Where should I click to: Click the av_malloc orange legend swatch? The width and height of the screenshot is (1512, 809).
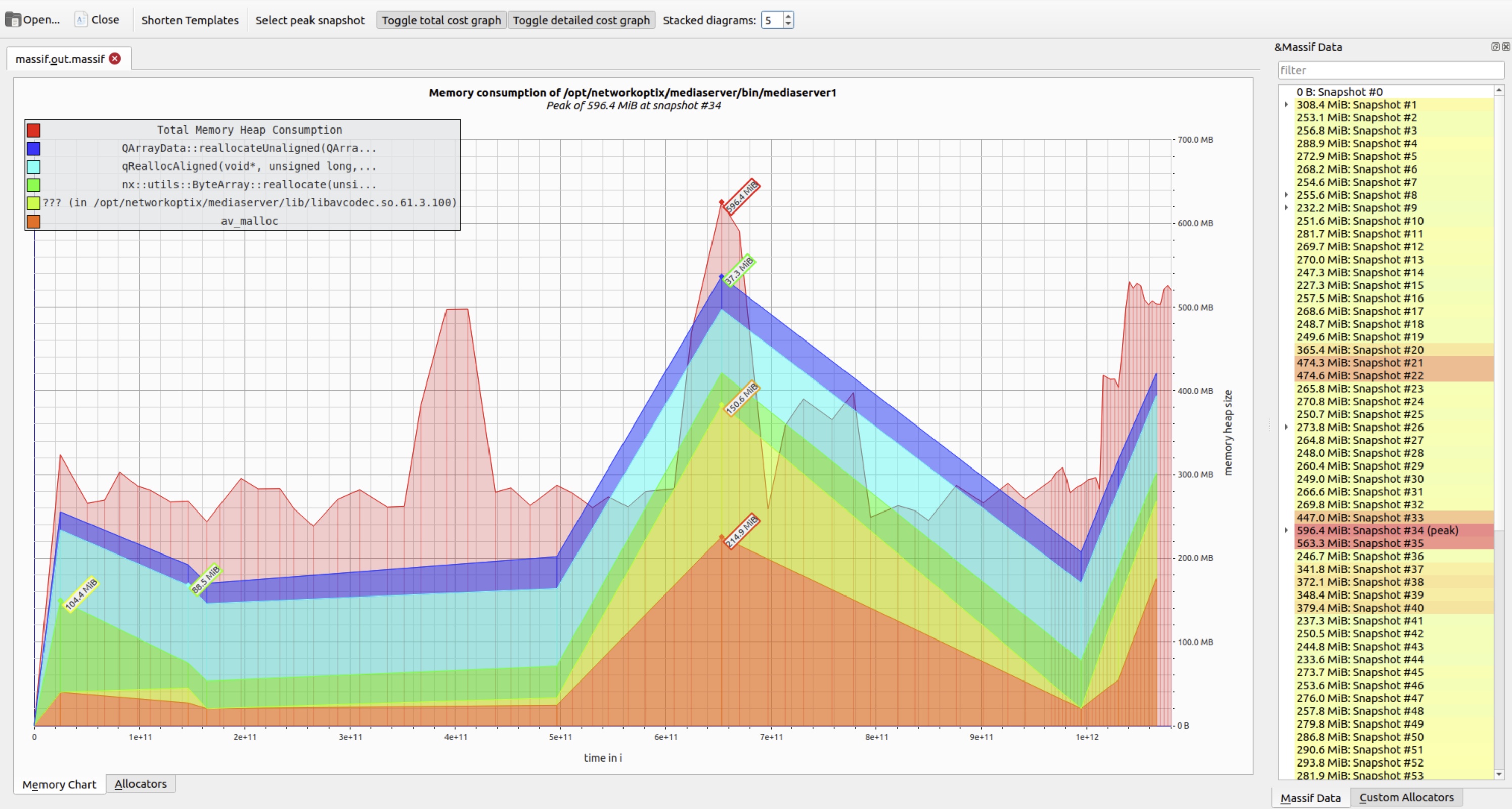point(33,221)
